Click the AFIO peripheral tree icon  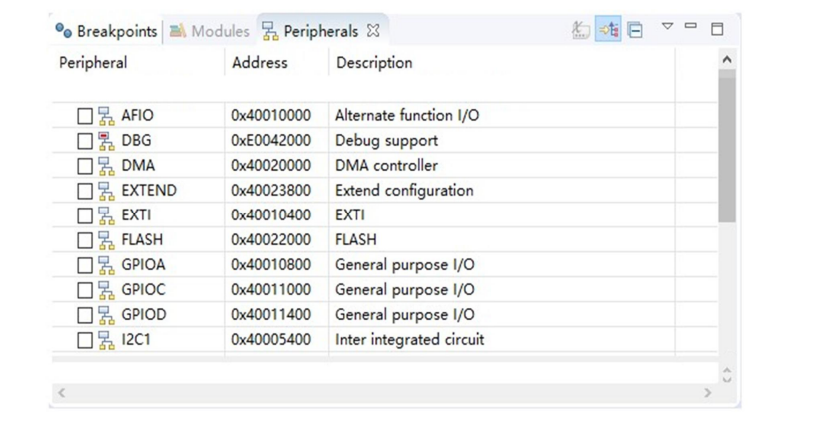click(107, 116)
